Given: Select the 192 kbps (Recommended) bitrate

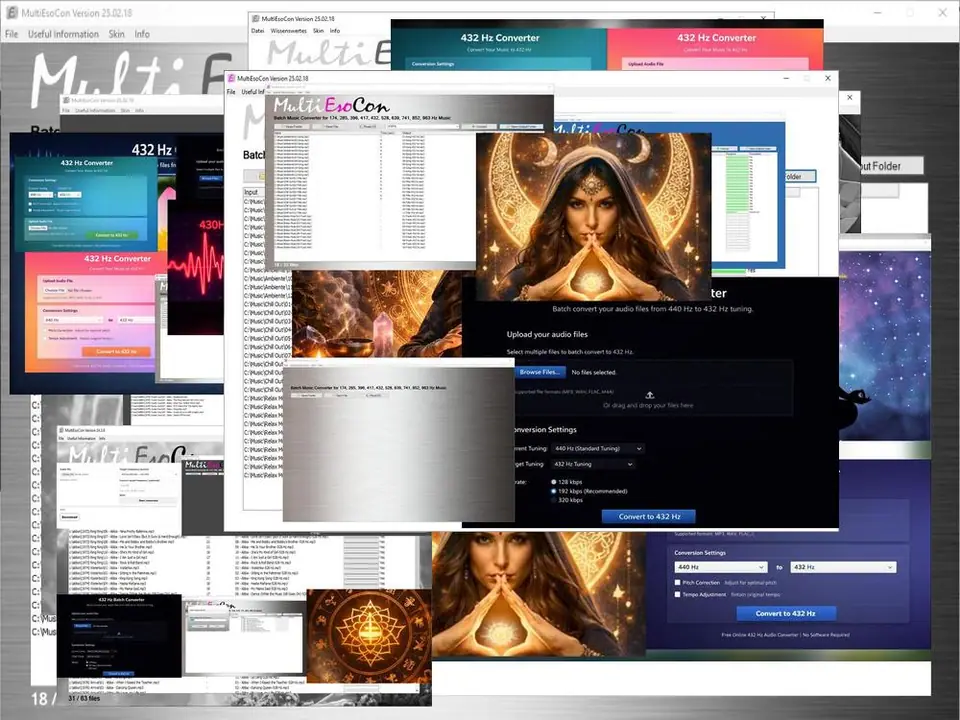Looking at the screenshot, I should click(553, 492).
